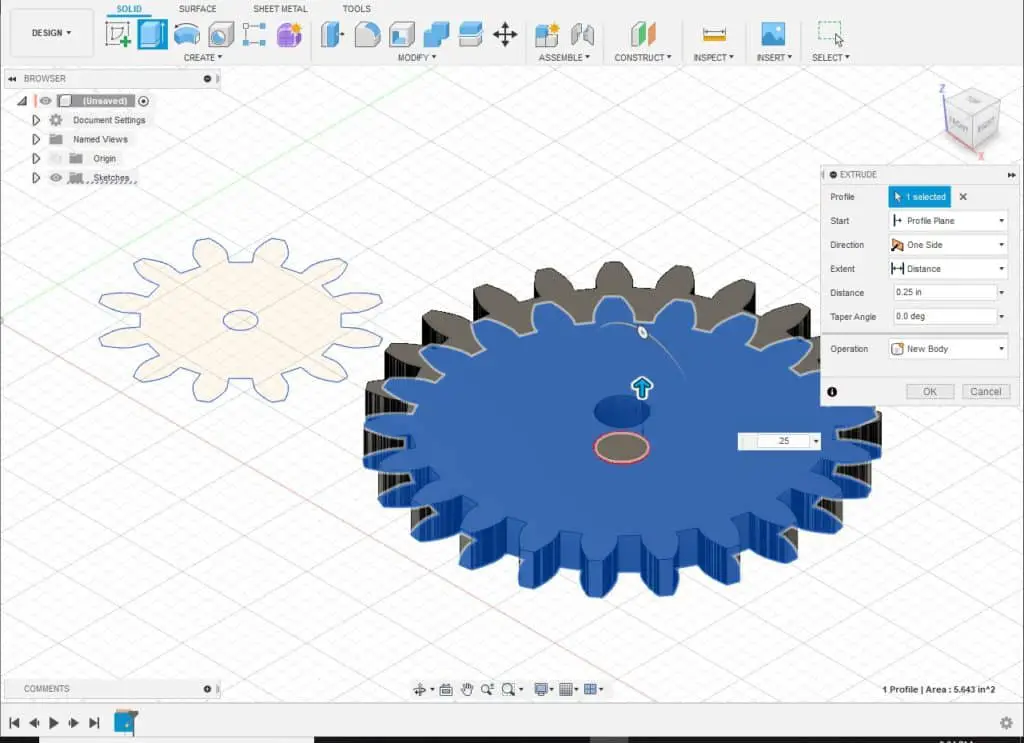Image resolution: width=1024 pixels, height=743 pixels.
Task: Click the blue extrude distance arrow manipulator
Action: (x=642, y=387)
